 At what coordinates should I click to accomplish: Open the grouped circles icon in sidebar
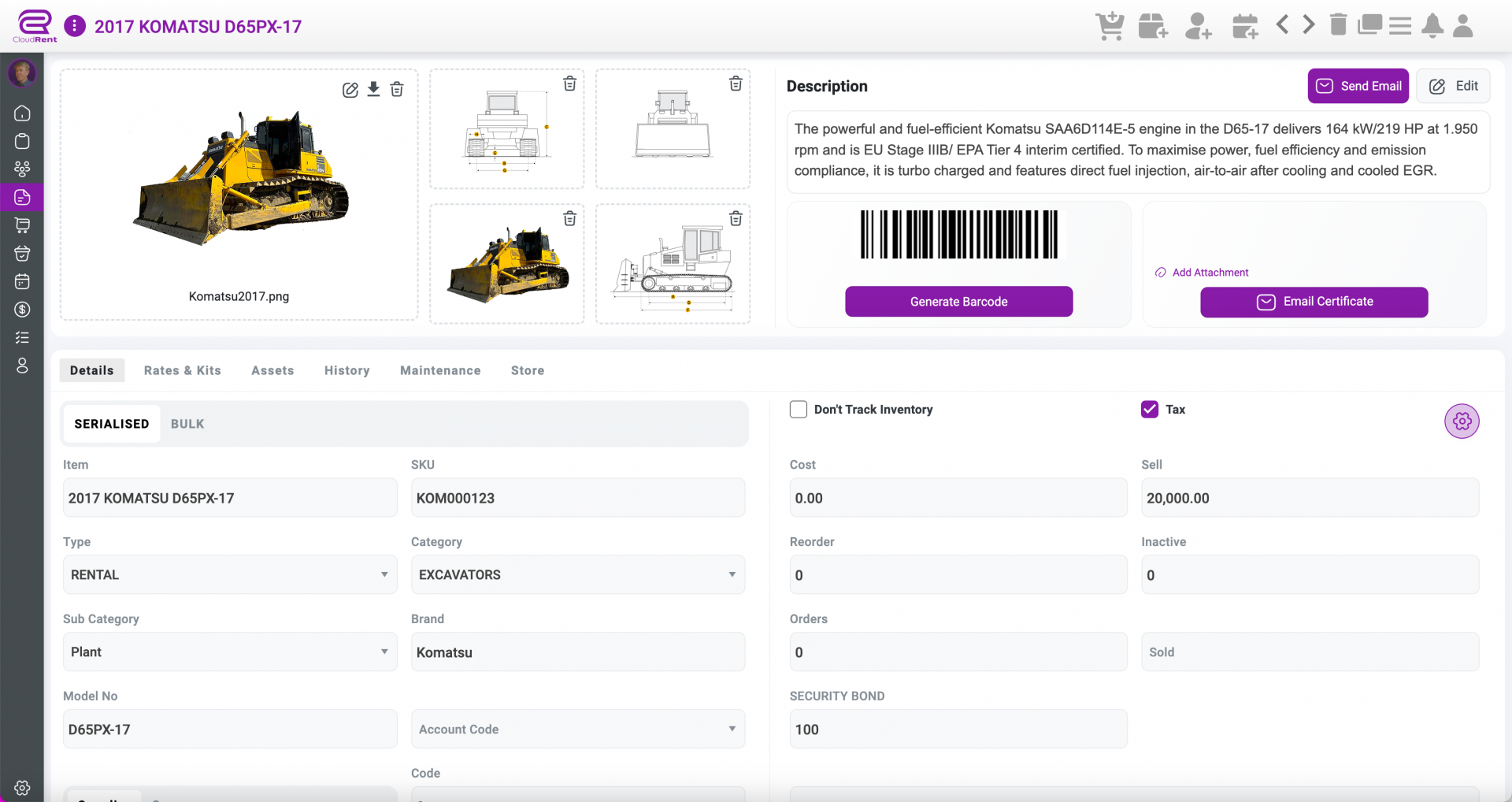(x=22, y=169)
